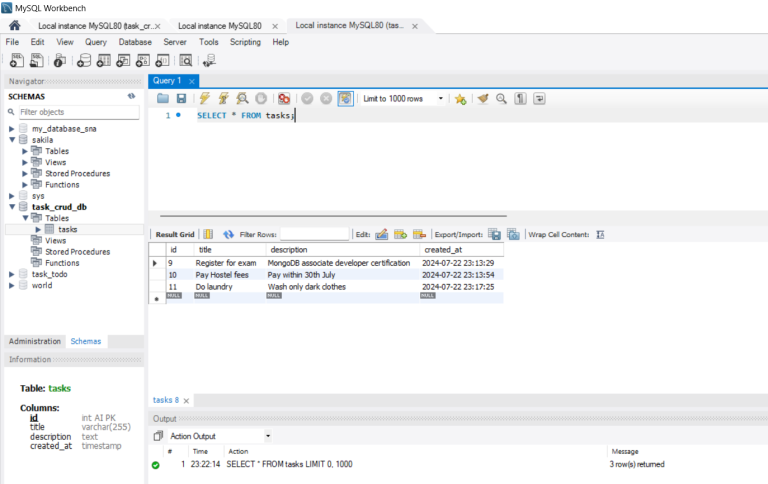
Task: Refresh the schemas list in Navigator
Action: (131, 96)
